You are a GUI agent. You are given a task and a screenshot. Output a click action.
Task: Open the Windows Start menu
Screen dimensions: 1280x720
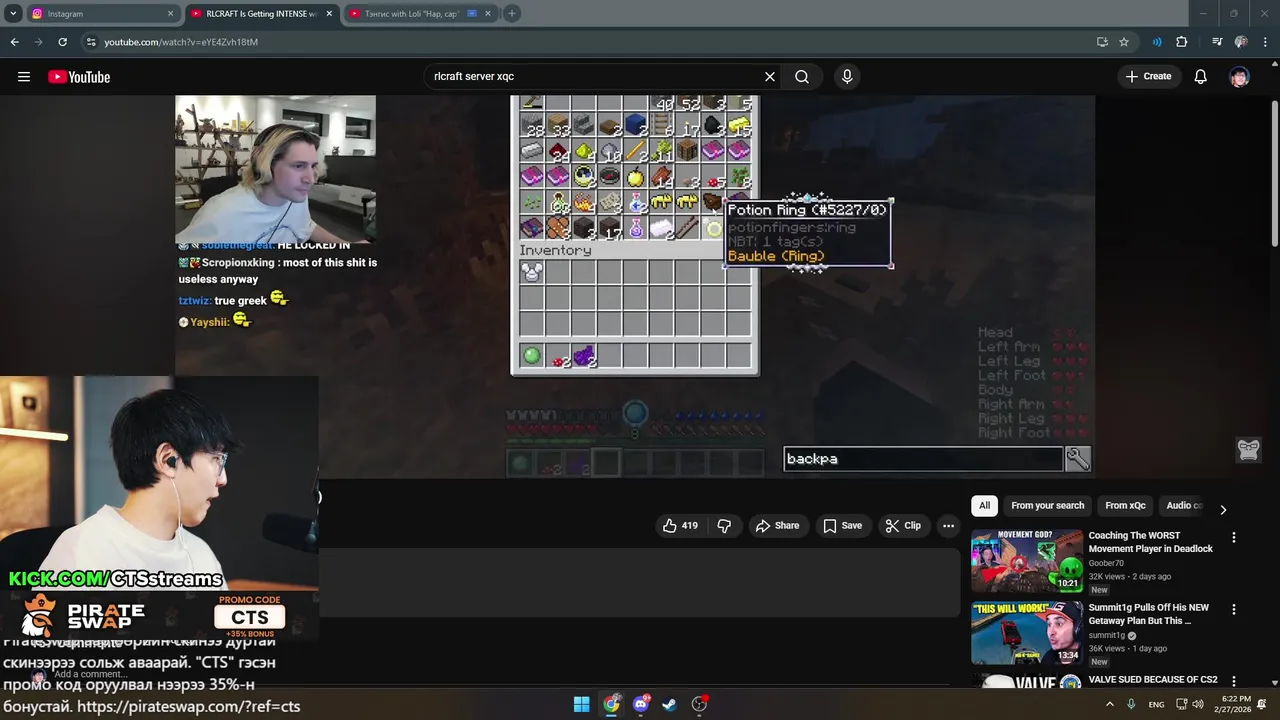point(581,704)
